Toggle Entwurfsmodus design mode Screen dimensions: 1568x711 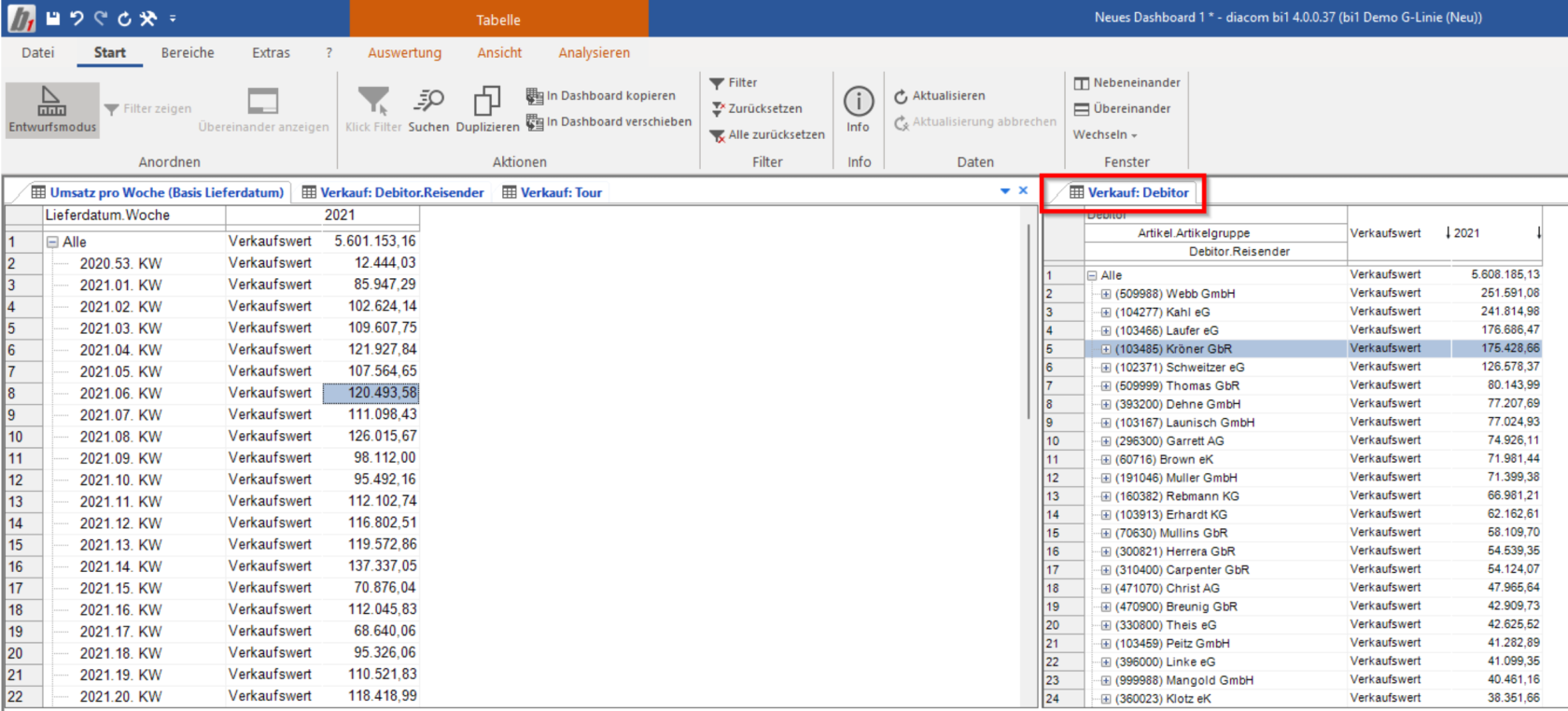coord(52,110)
